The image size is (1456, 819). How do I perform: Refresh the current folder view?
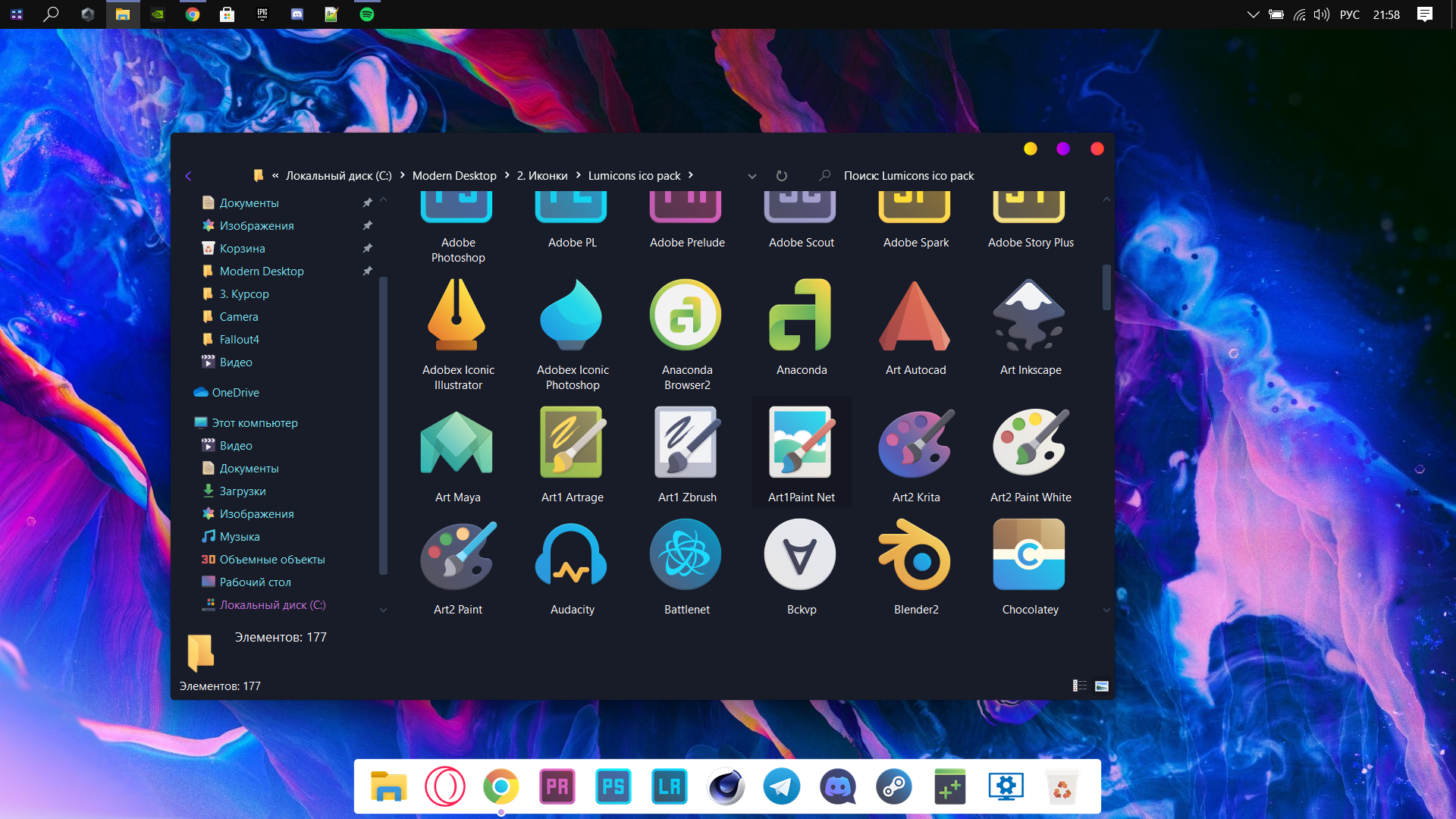pyautogui.click(x=782, y=176)
